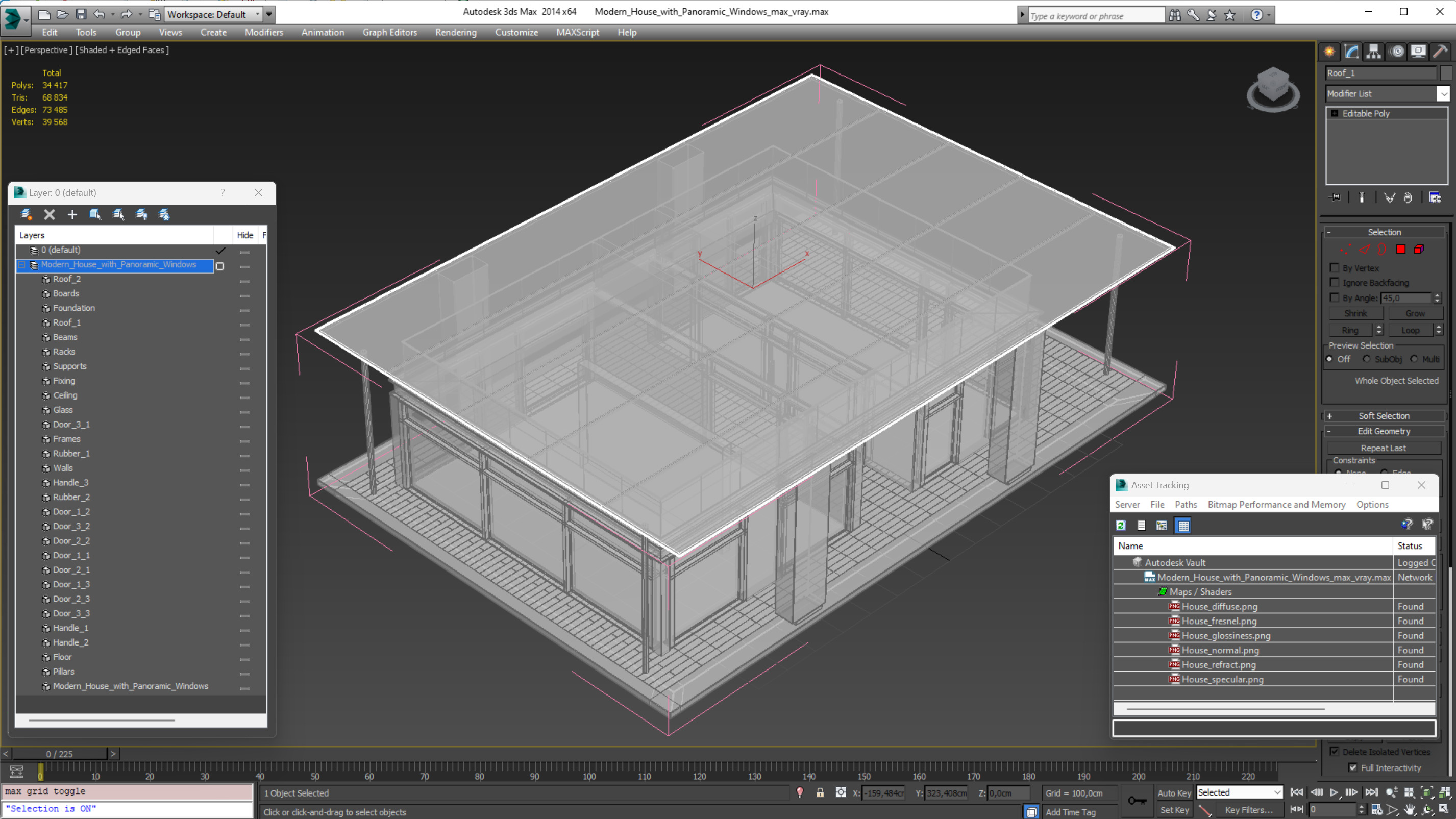This screenshot has width=1456, height=819.
Task: Select Off preview selection radio
Action: point(1329,359)
